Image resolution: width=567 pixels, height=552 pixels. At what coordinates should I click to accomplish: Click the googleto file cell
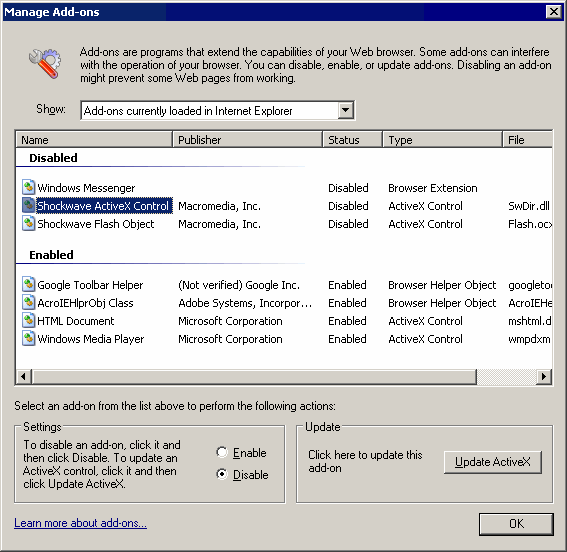[530, 285]
